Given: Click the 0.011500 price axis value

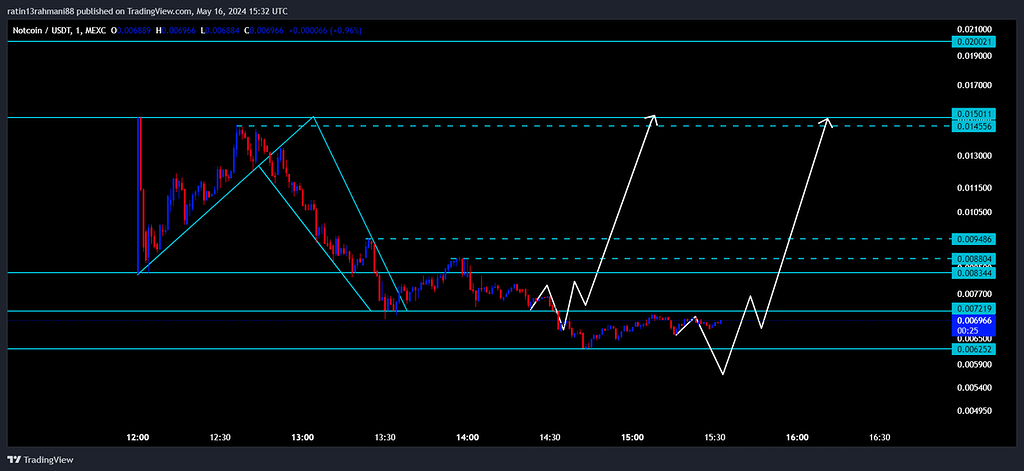Looking at the screenshot, I should [x=974, y=188].
